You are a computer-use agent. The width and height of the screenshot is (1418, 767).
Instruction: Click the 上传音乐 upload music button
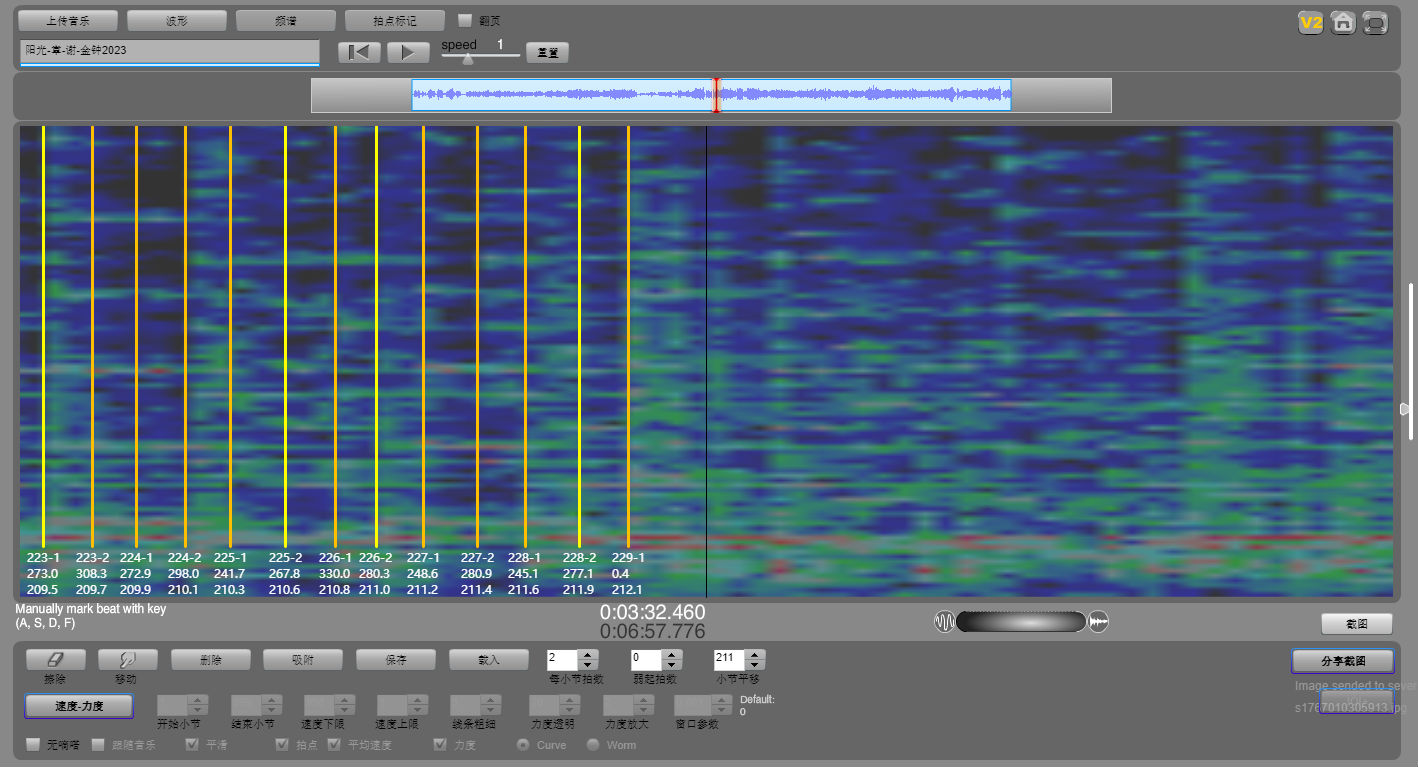[x=68, y=21]
